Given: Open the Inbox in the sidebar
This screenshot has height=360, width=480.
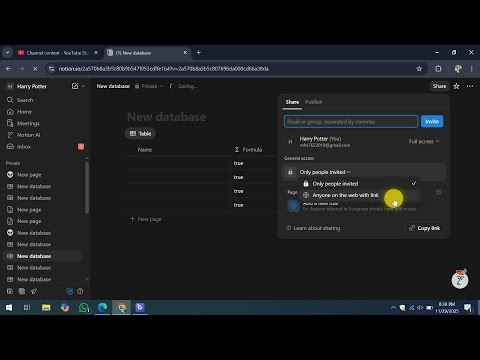Looking at the screenshot, I should coord(24,147).
